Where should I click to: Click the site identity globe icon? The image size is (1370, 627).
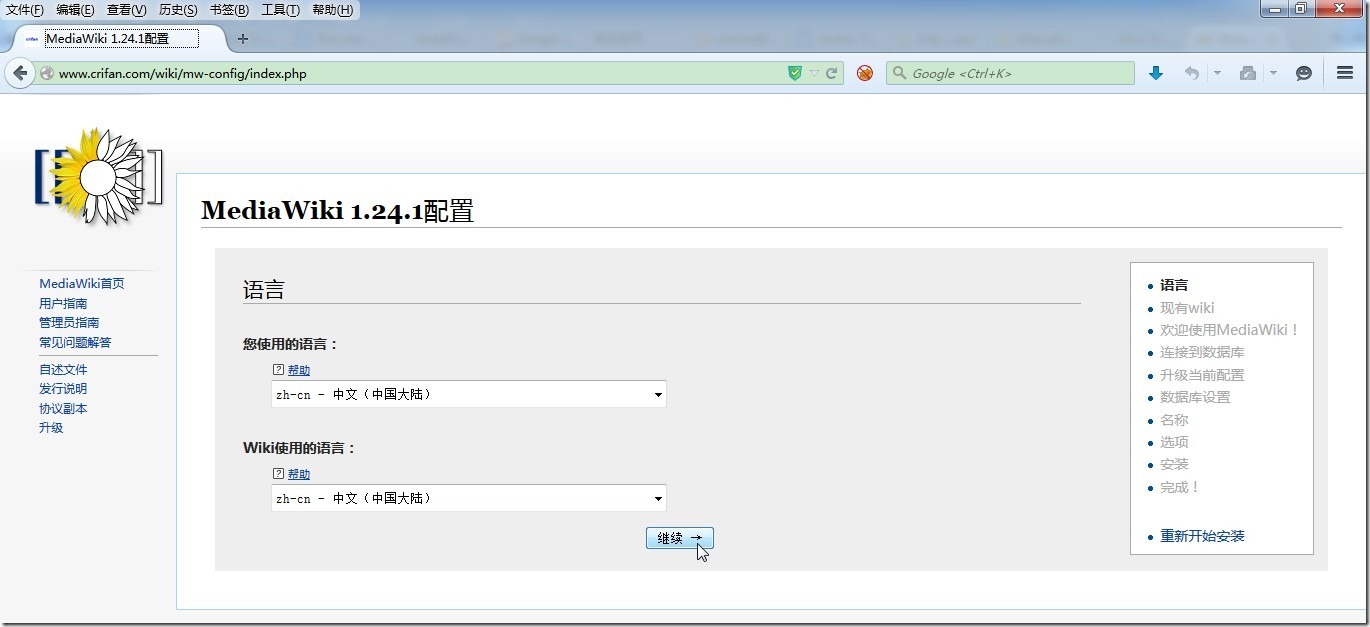coord(46,73)
